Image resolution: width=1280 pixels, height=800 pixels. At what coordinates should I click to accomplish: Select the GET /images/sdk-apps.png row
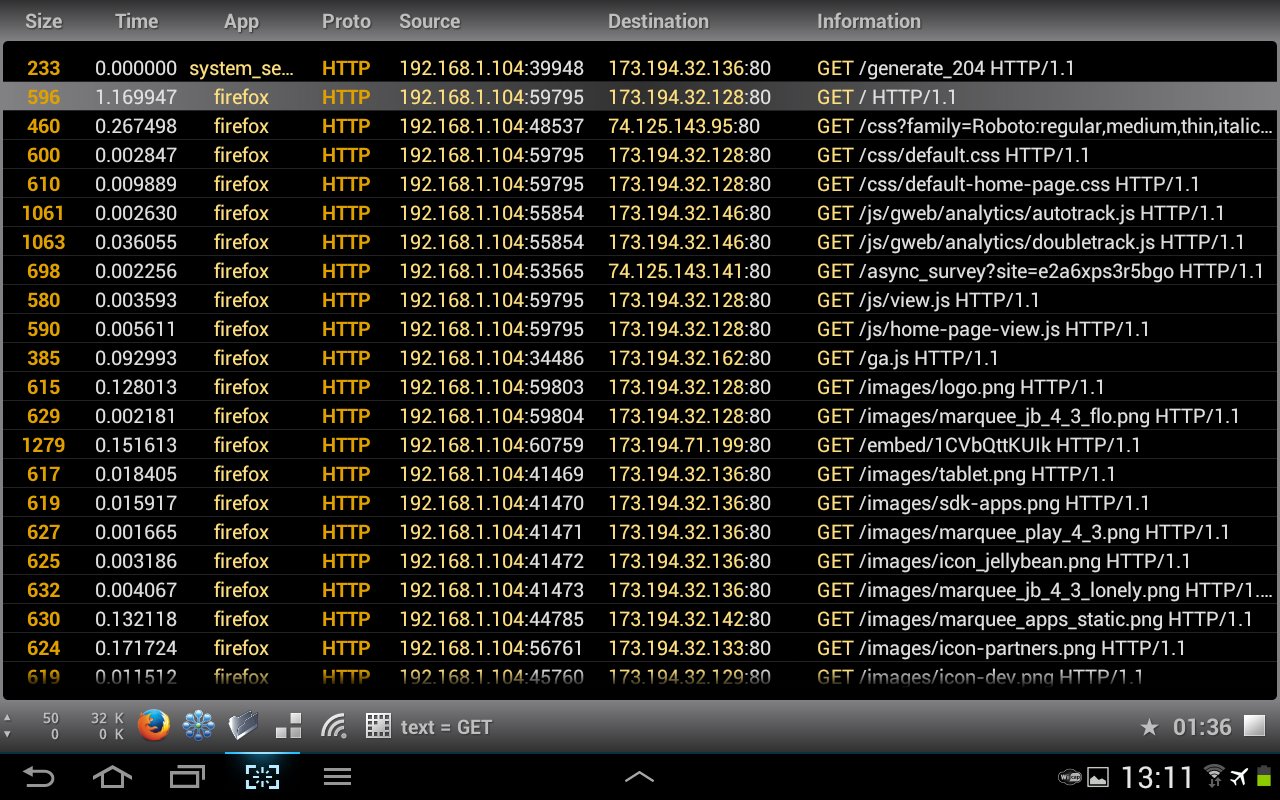[640, 503]
